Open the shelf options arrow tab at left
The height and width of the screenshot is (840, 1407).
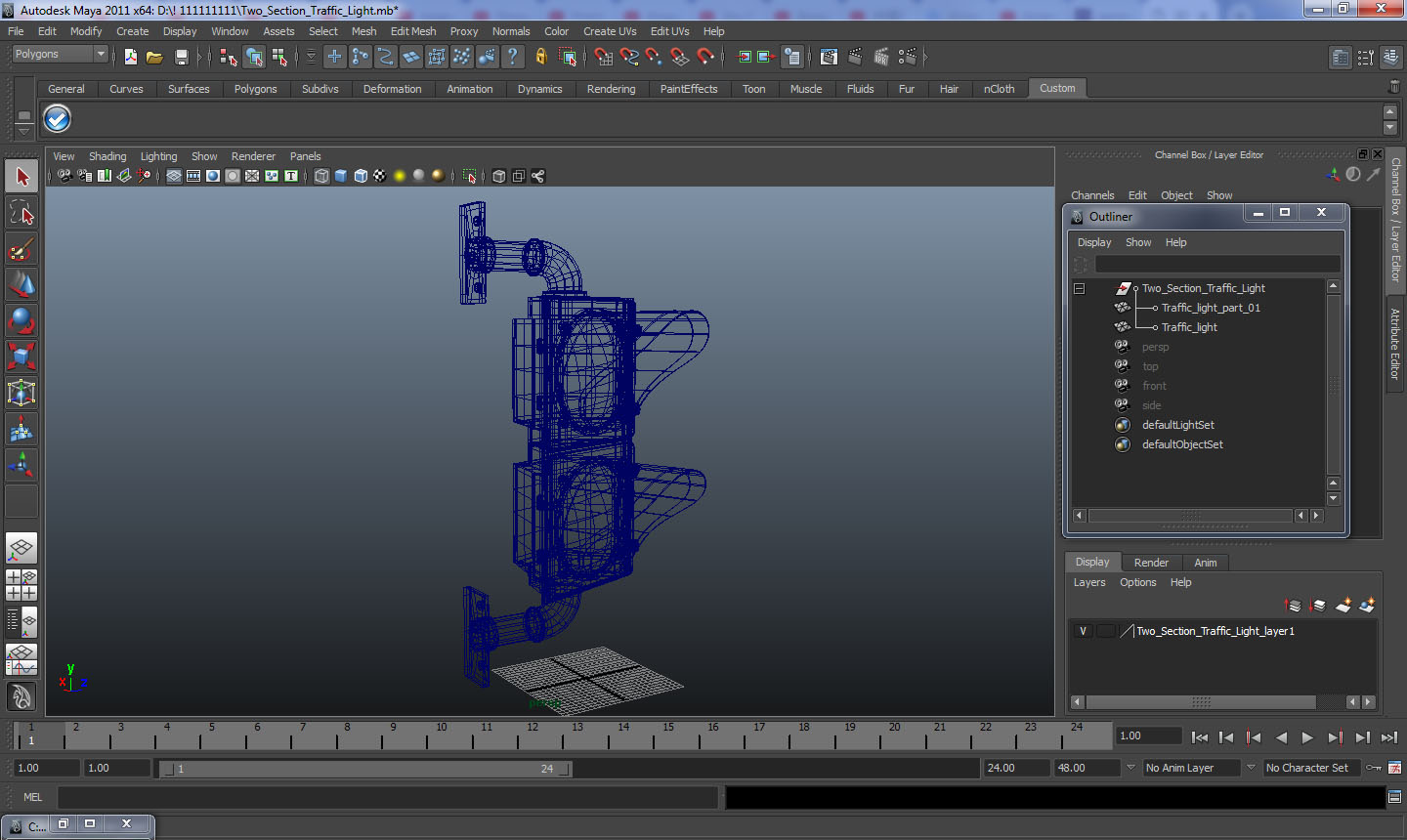coord(23,130)
